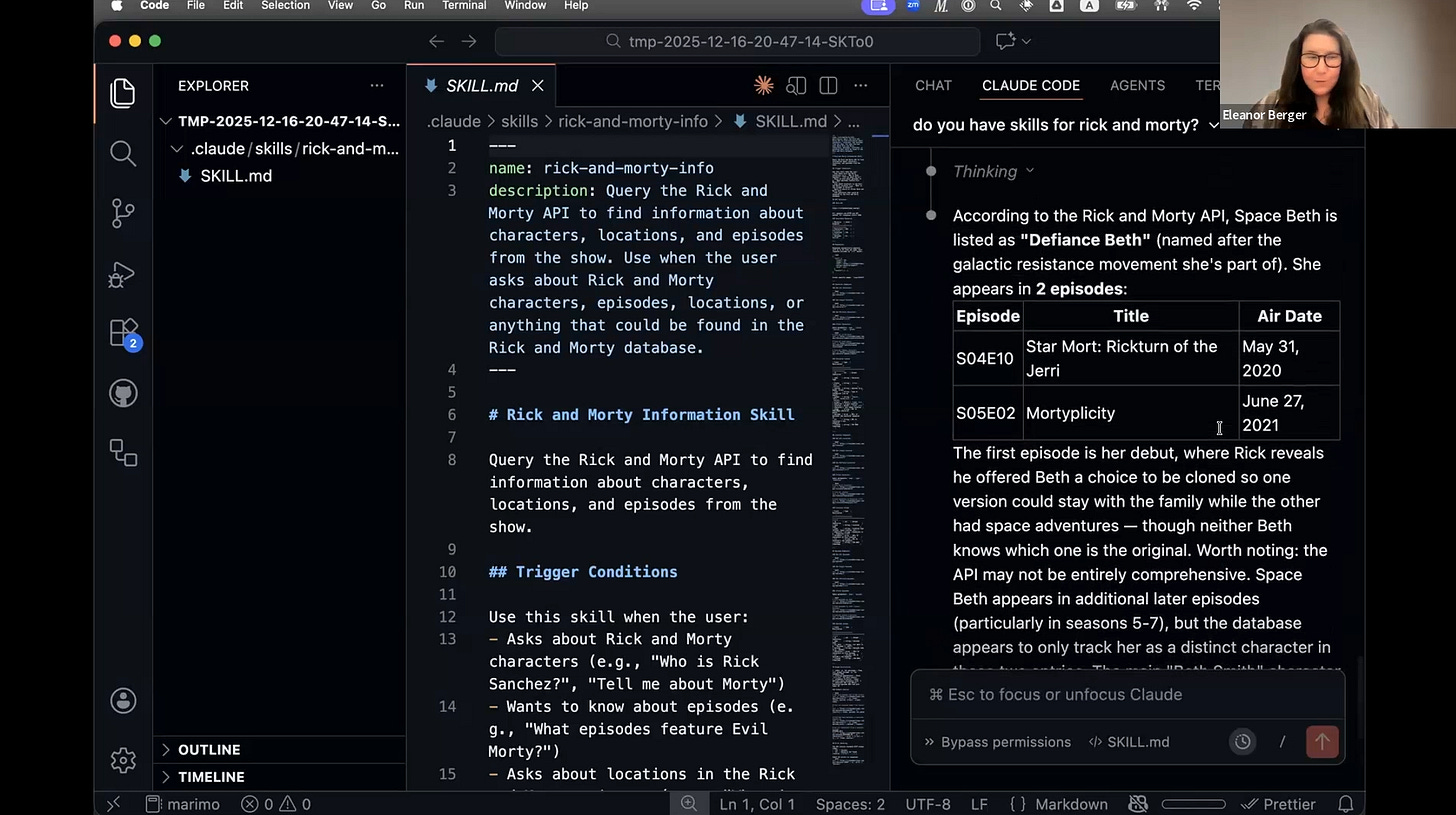Click the Prettier status bar button
Viewport: 1456px width, 815px height.
pos(1278,804)
